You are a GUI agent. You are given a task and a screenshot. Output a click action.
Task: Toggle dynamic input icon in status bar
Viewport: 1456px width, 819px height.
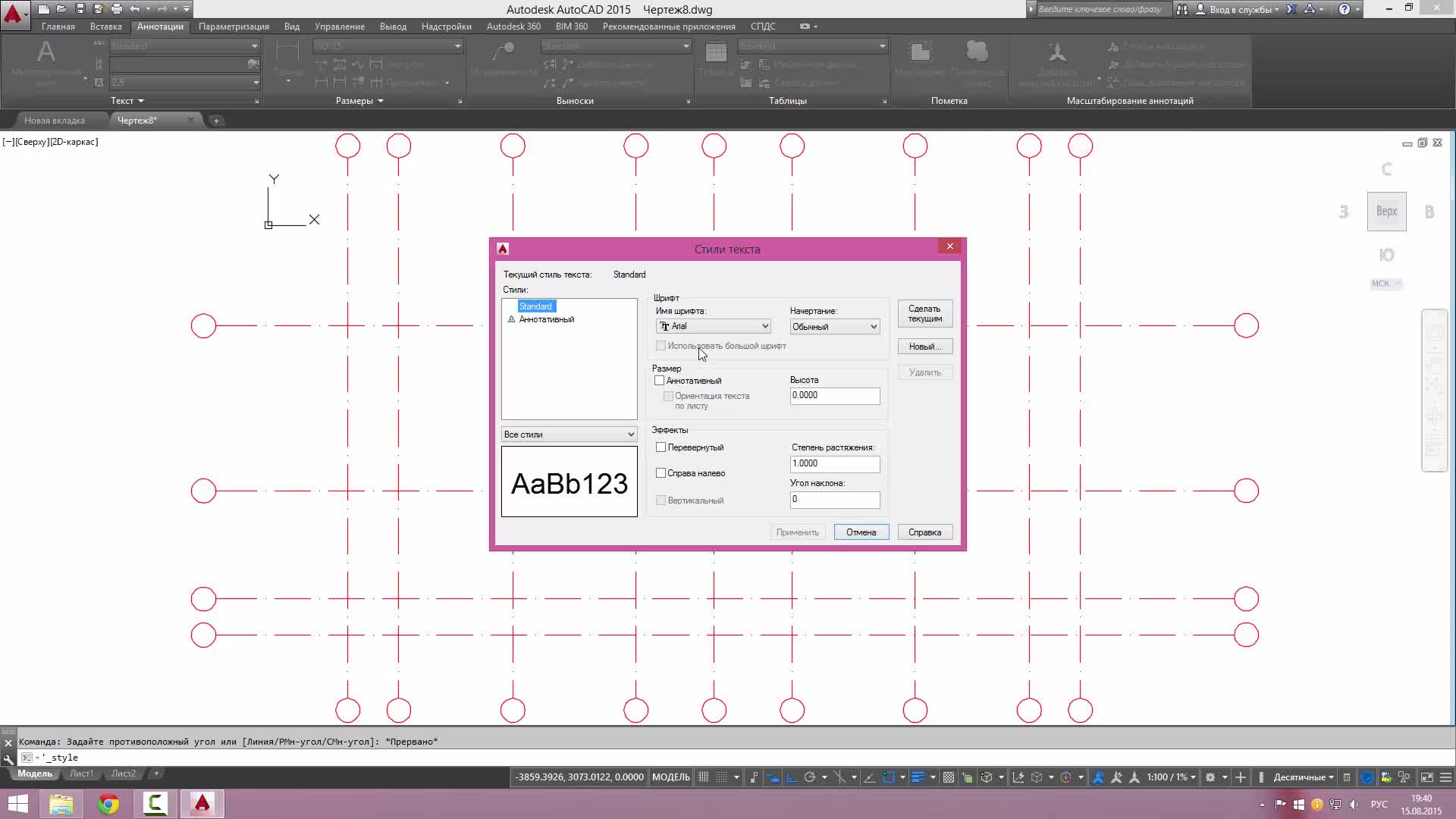[772, 777]
